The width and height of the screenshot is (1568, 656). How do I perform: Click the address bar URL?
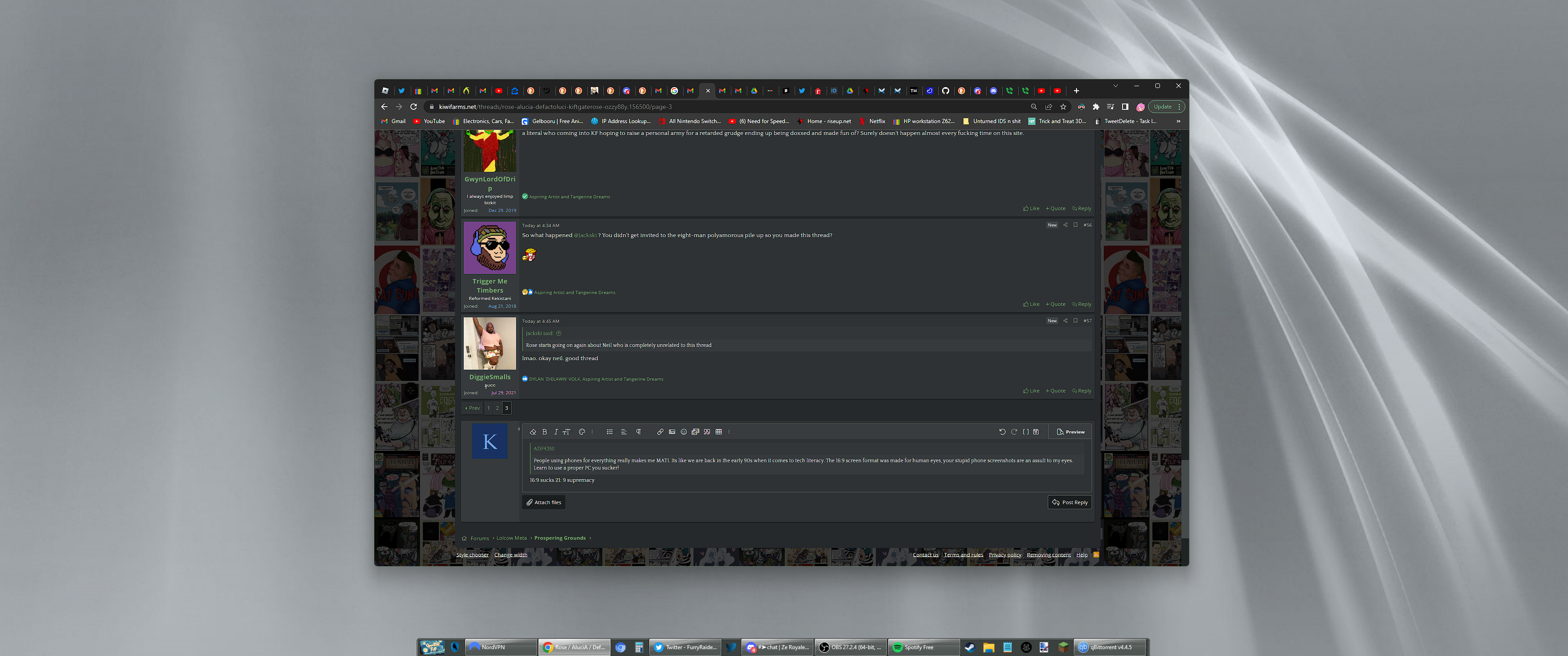point(555,107)
